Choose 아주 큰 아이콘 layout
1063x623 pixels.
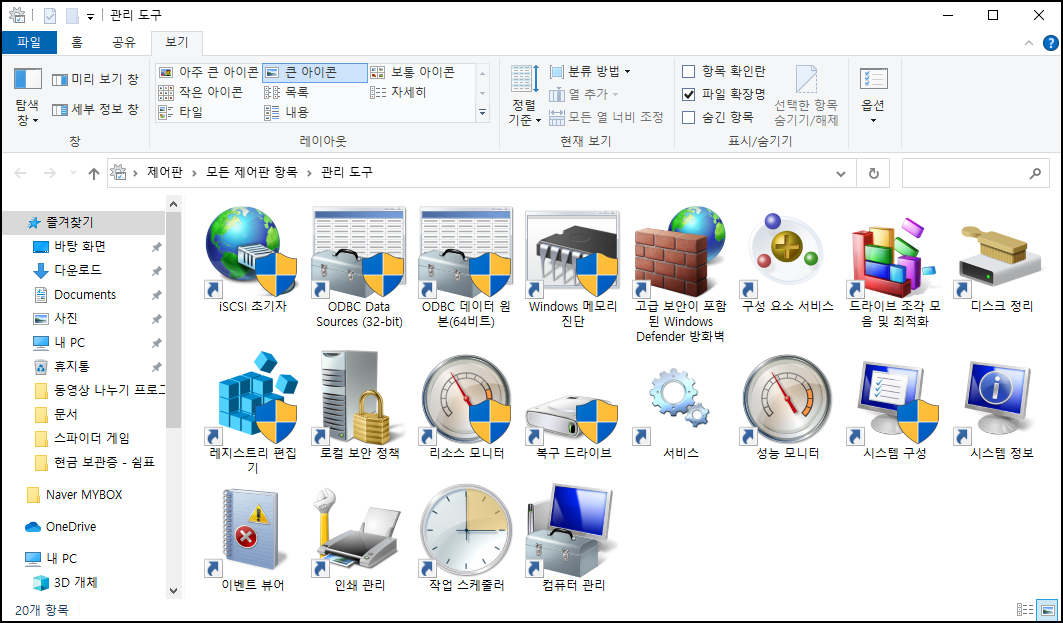208,72
